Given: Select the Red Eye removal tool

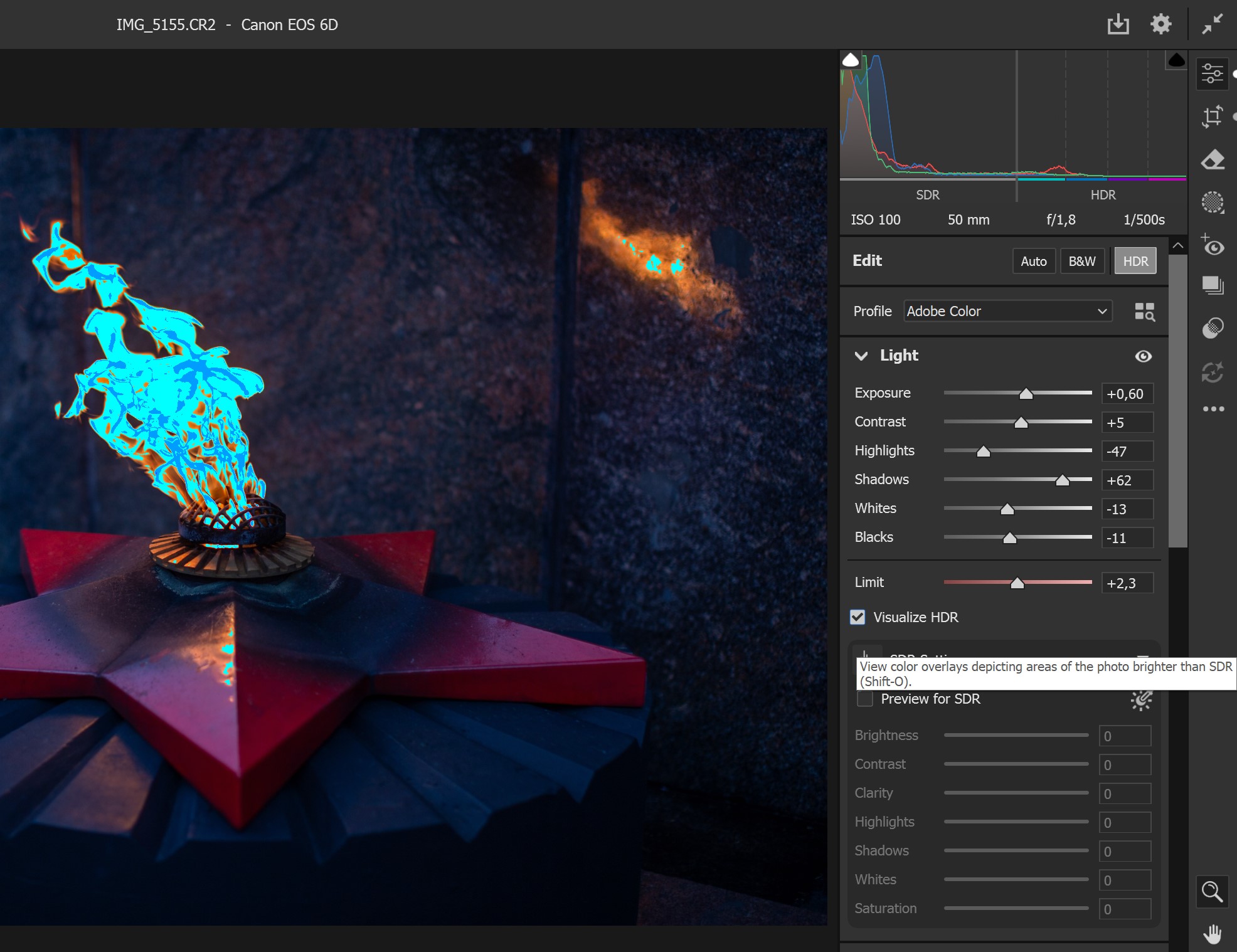Looking at the screenshot, I should 1212,245.
